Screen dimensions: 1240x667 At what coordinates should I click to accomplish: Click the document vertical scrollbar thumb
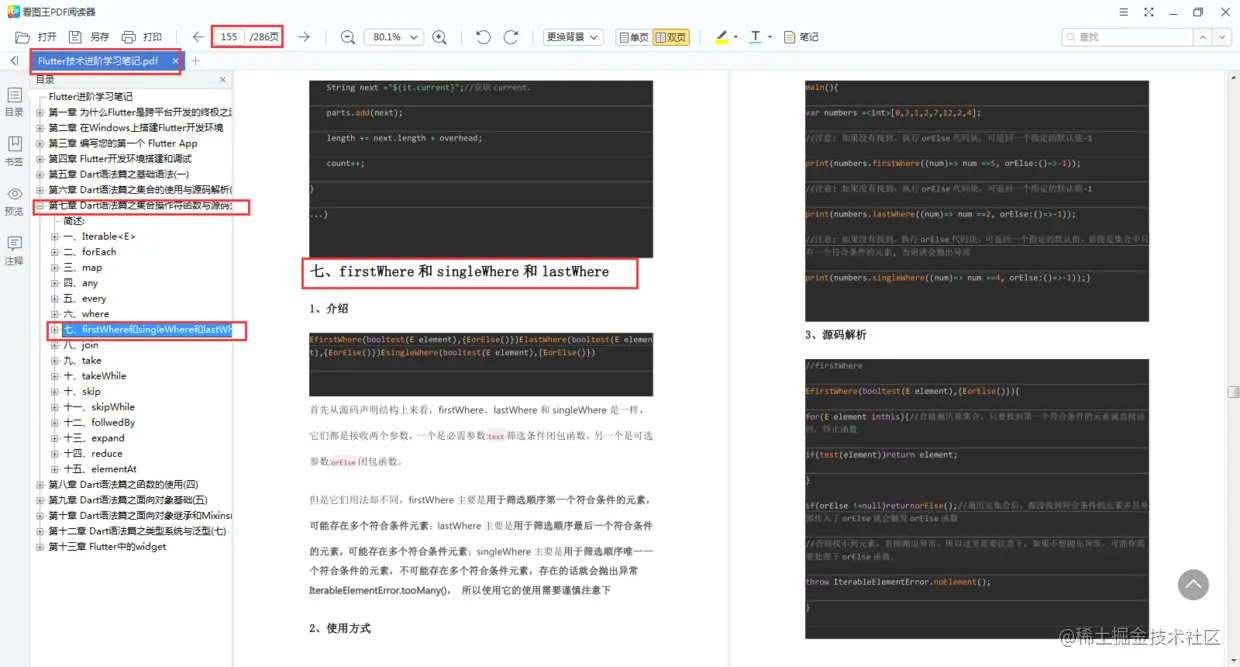1234,392
